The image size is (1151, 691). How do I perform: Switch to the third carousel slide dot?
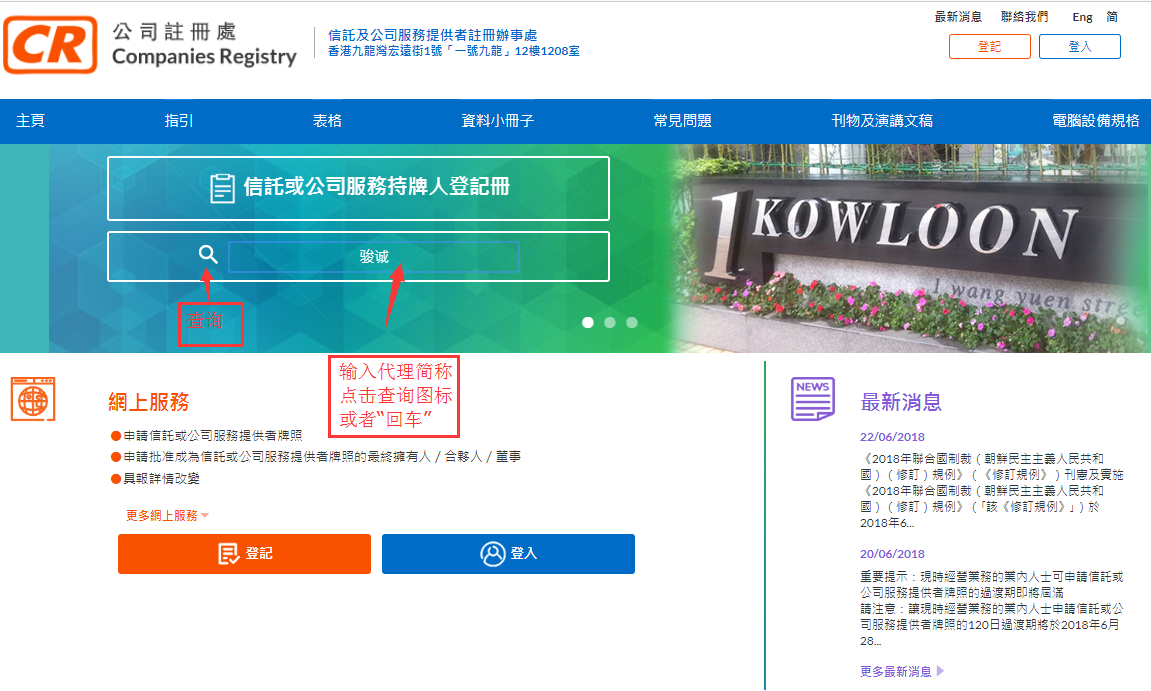point(632,322)
